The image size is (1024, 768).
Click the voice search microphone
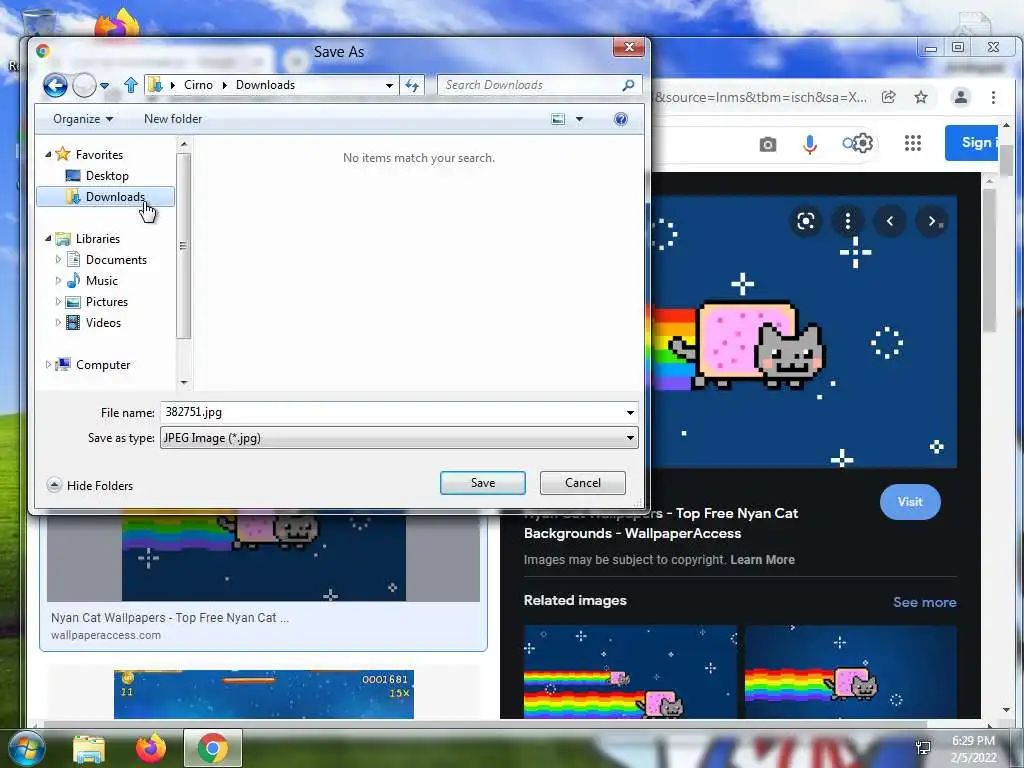tap(810, 144)
